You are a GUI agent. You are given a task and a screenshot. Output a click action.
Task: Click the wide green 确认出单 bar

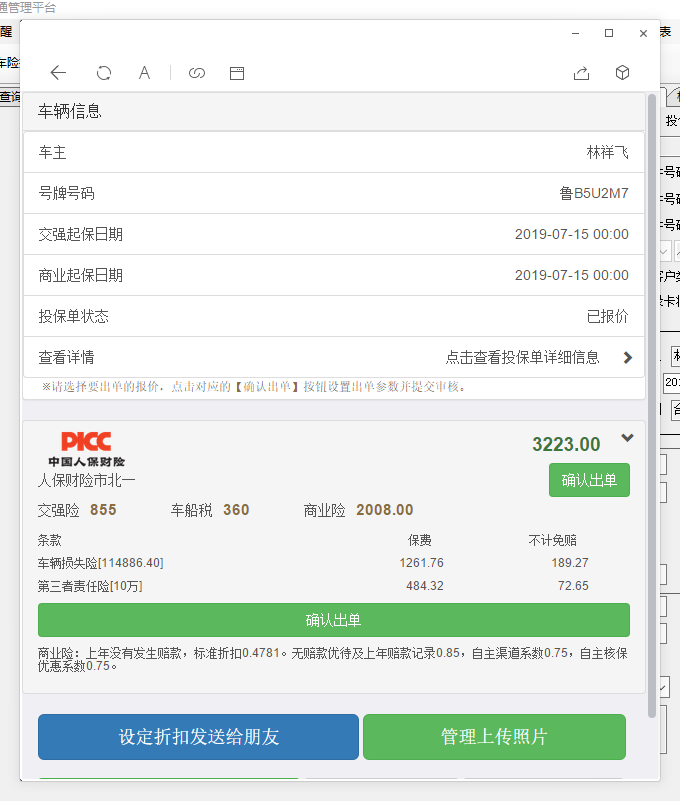334,620
